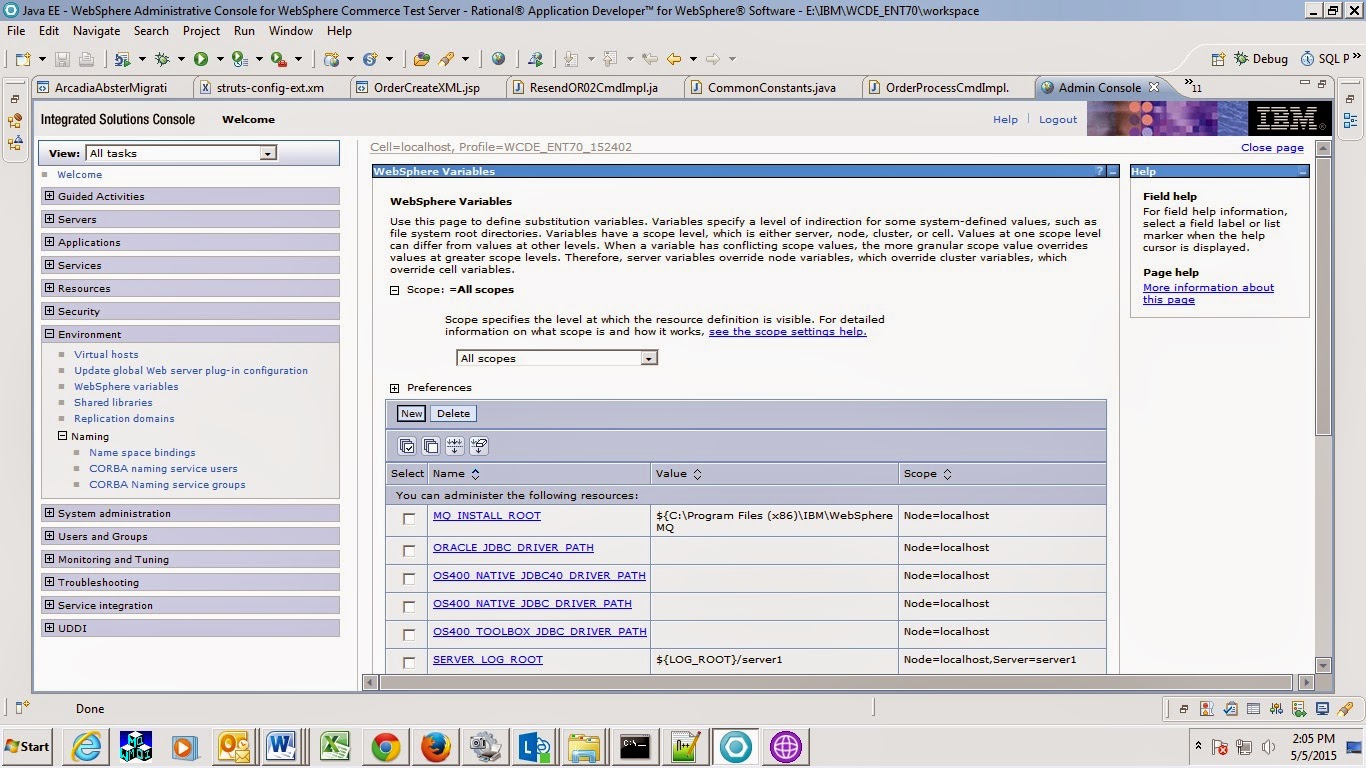Image resolution: width=1366 pixels, height=768 pixels.
Task: Open Firefox from the taskbar
Action: click(435, 747)
